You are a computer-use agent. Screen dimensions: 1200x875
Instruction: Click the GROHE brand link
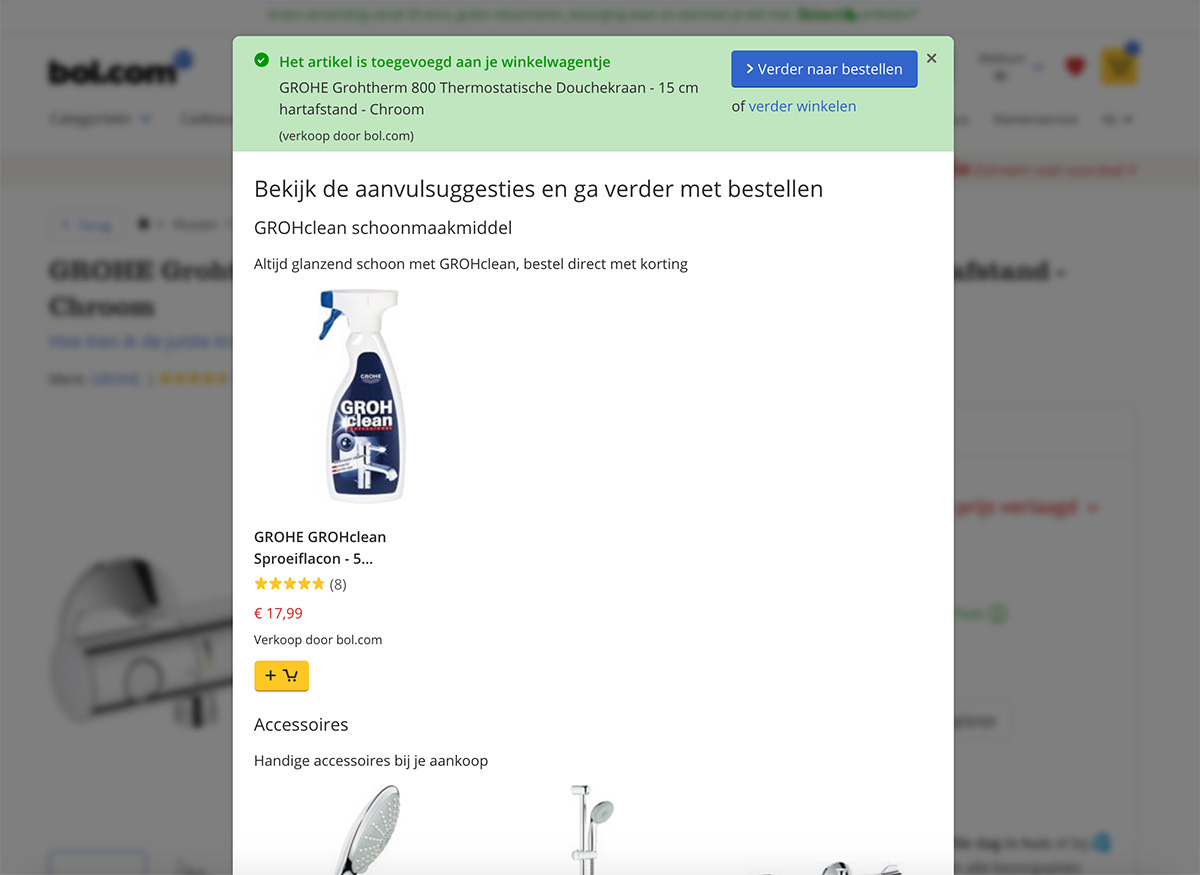[x=116, y=379]
